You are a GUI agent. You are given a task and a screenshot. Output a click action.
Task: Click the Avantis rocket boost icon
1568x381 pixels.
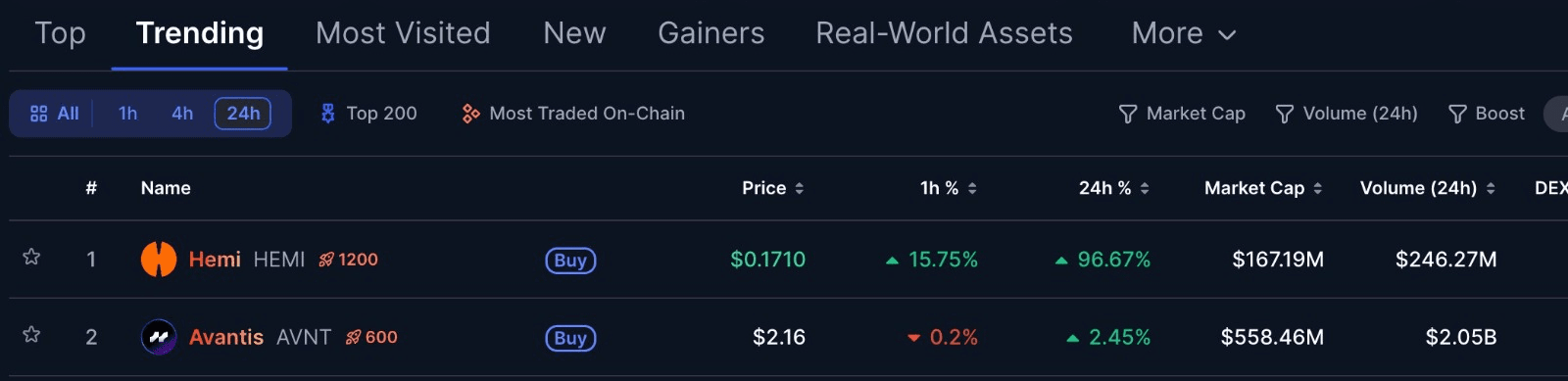pos(354,337)
